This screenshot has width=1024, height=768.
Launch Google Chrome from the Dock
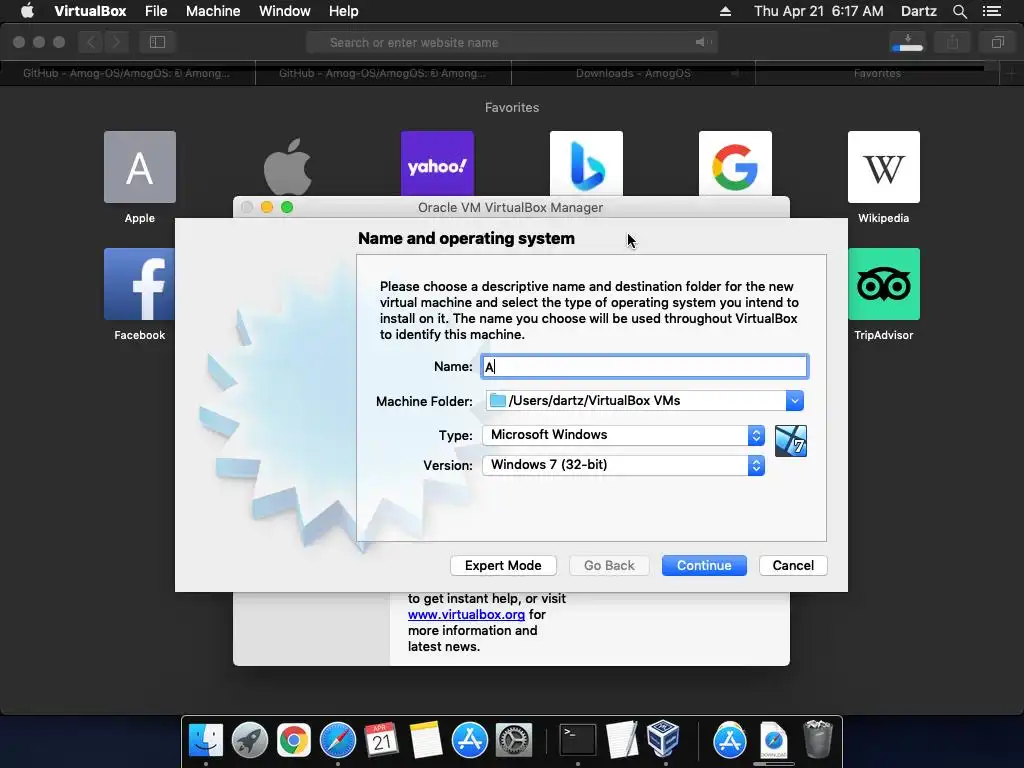click(293, 740)
